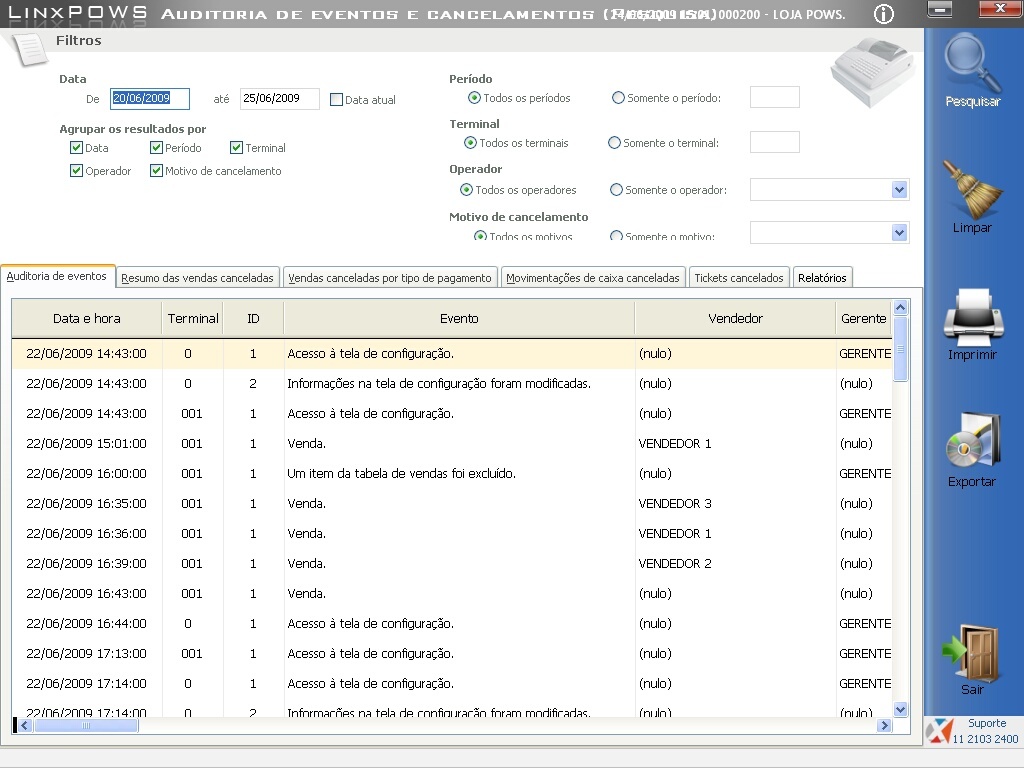Click the Suporte logo icon

click(937, 731)
